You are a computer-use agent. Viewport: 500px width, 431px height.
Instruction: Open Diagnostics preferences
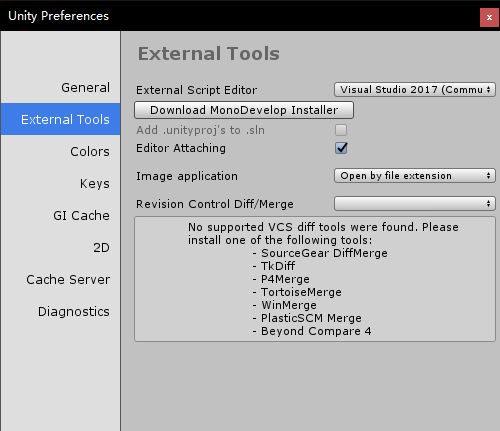point(73,312)
